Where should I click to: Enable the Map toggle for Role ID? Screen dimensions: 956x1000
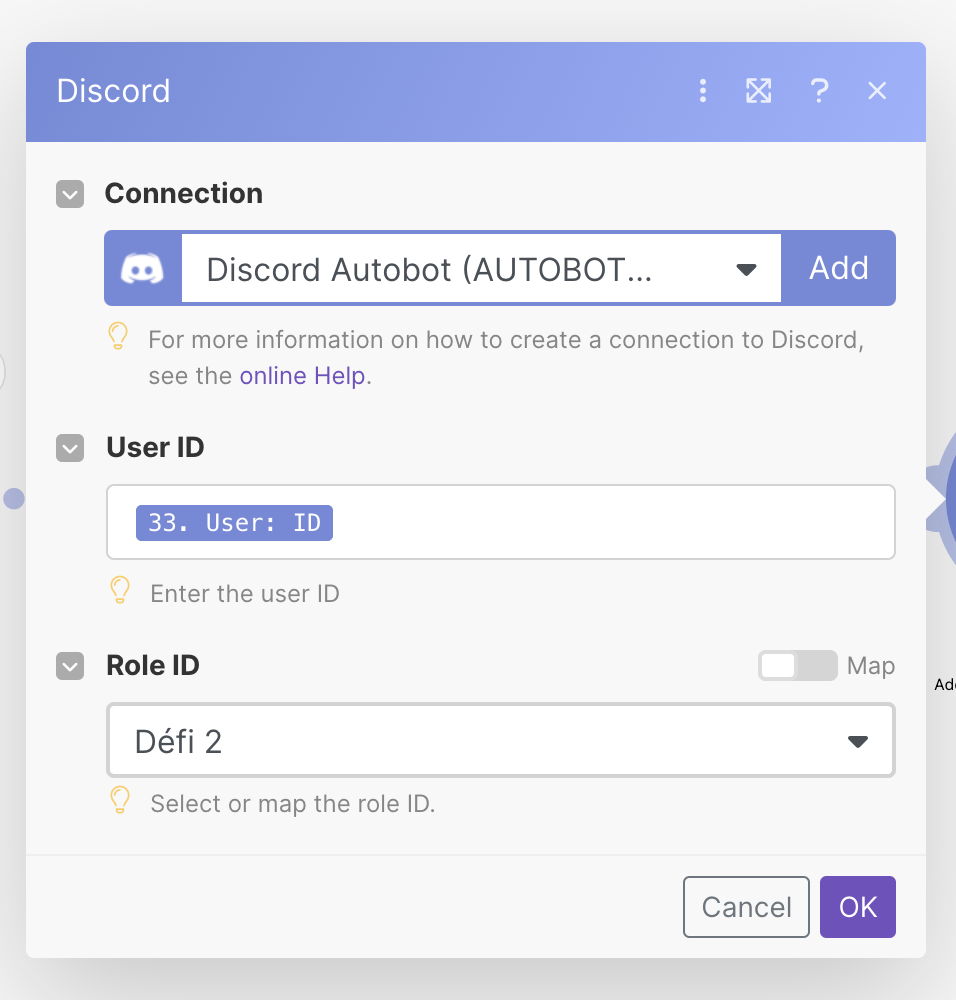pyautogui.click(x=797, y=665)
